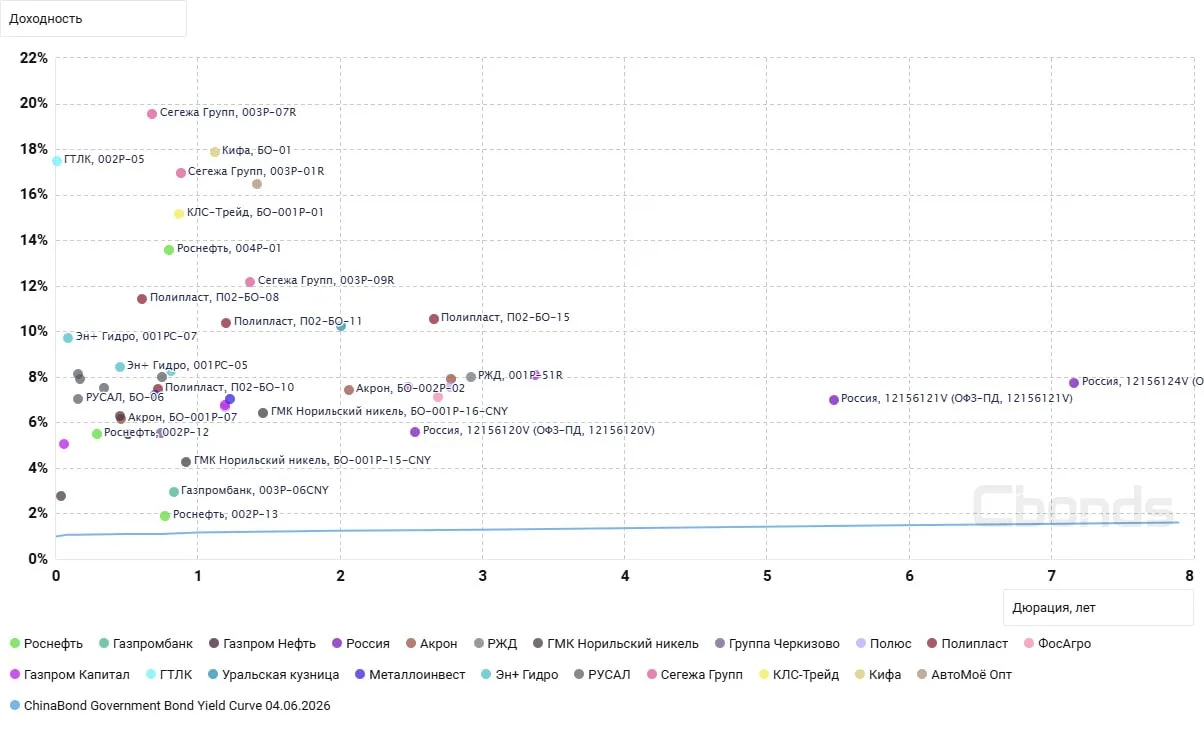Click the Роснефть, 002P-13 point
The width and height of the screenshot is (1204, 750).
coord(165,516)
